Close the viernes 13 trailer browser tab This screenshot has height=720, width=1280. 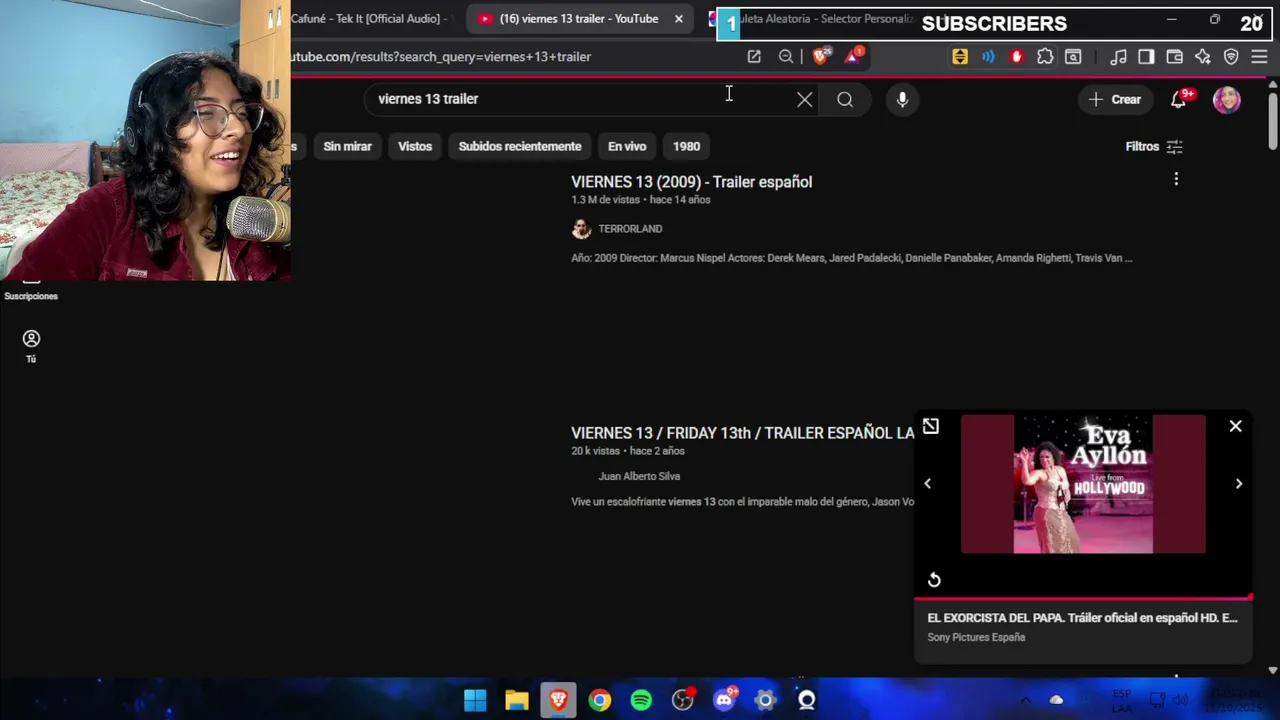click(x=678, y=19)
